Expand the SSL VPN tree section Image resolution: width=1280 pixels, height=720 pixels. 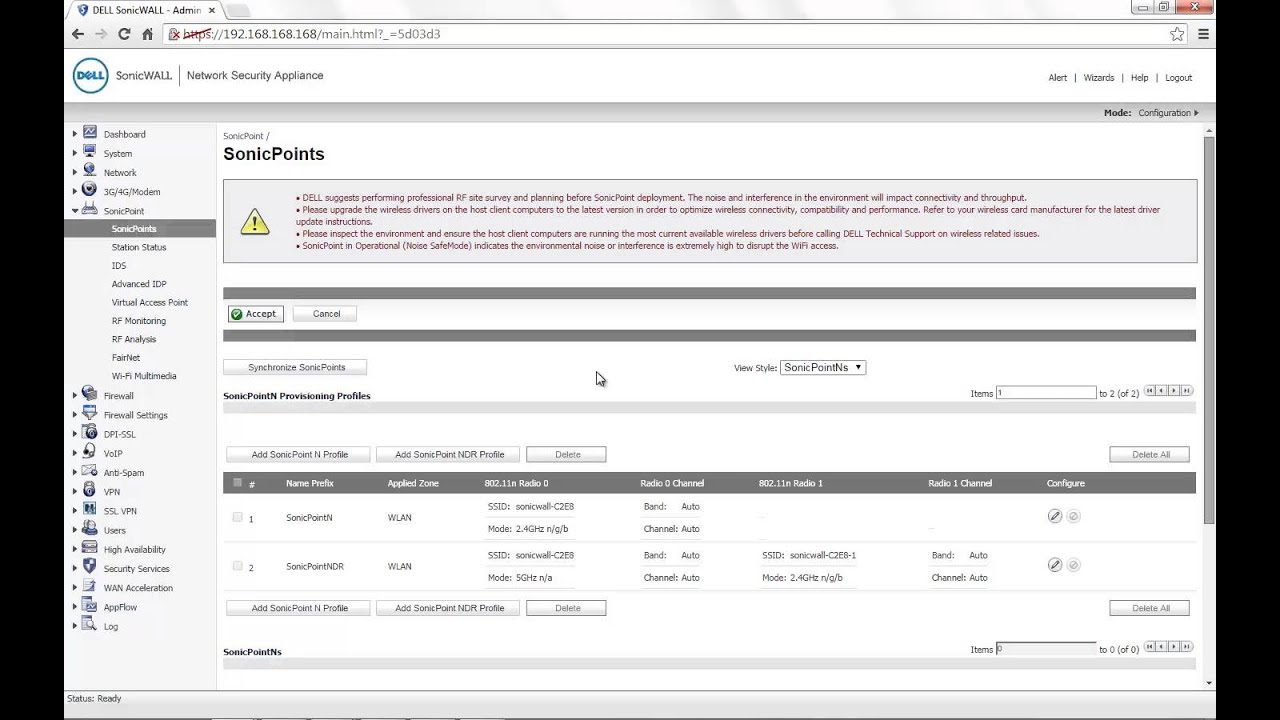[x=75, y=511]
